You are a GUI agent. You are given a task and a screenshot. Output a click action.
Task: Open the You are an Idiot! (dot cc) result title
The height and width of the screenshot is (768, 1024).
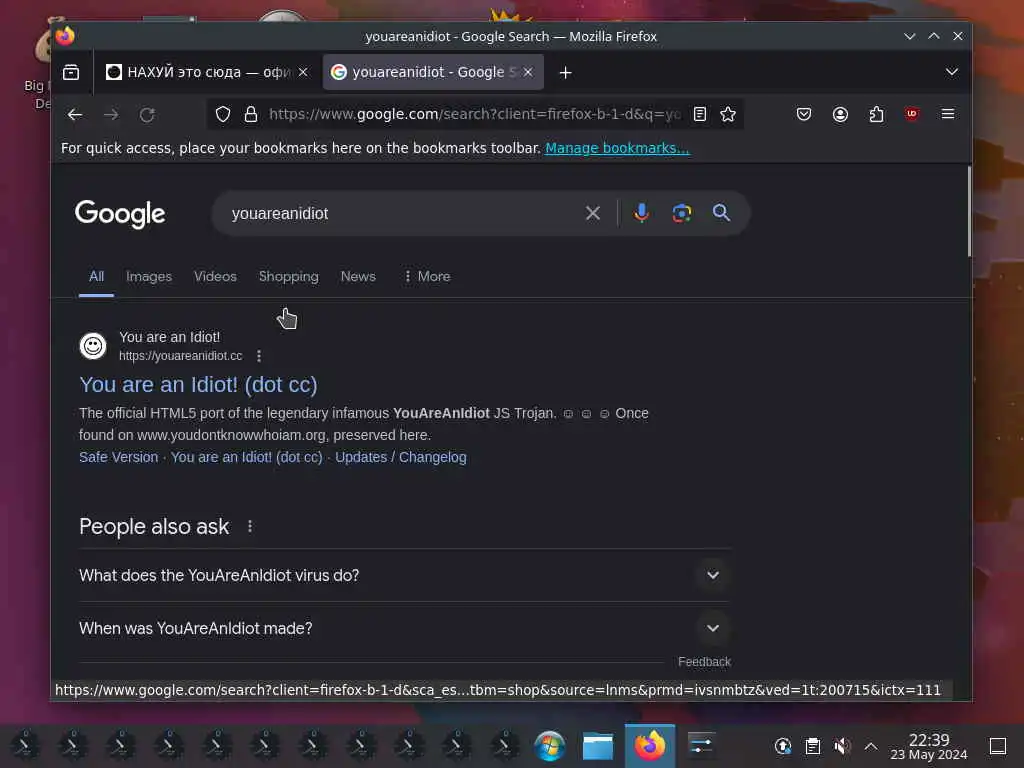[x=199, y=385]
